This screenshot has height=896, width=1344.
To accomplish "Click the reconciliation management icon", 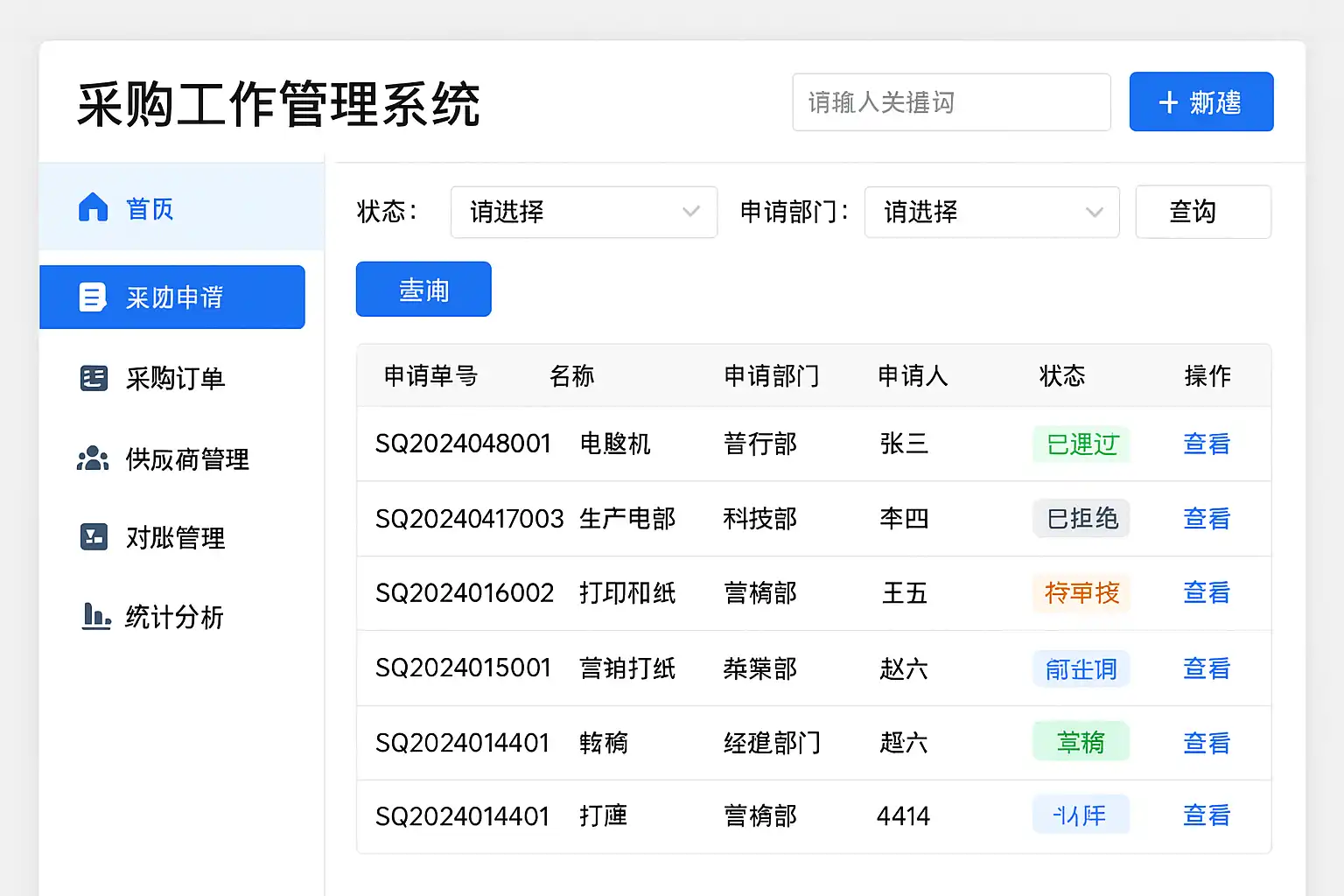I will (94, 536).
